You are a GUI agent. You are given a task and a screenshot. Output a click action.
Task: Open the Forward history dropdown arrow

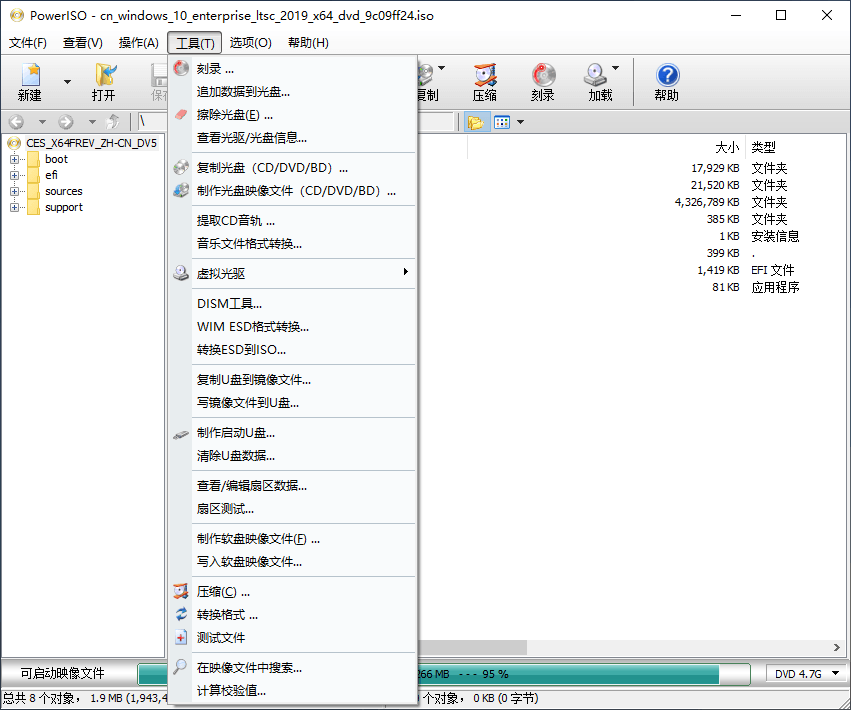coord(92,122)
